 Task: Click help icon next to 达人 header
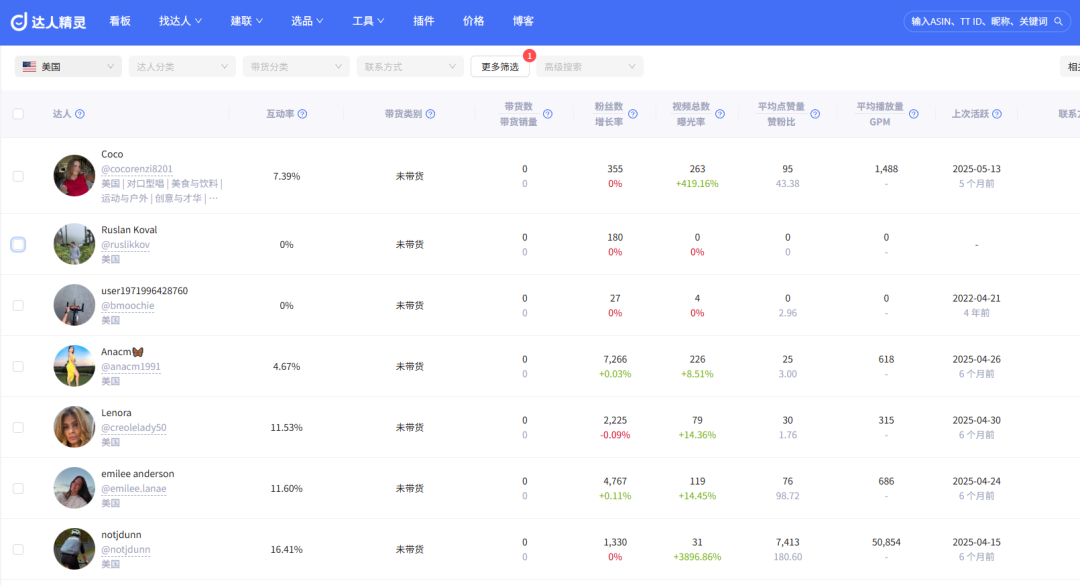[x=80, y=114]
